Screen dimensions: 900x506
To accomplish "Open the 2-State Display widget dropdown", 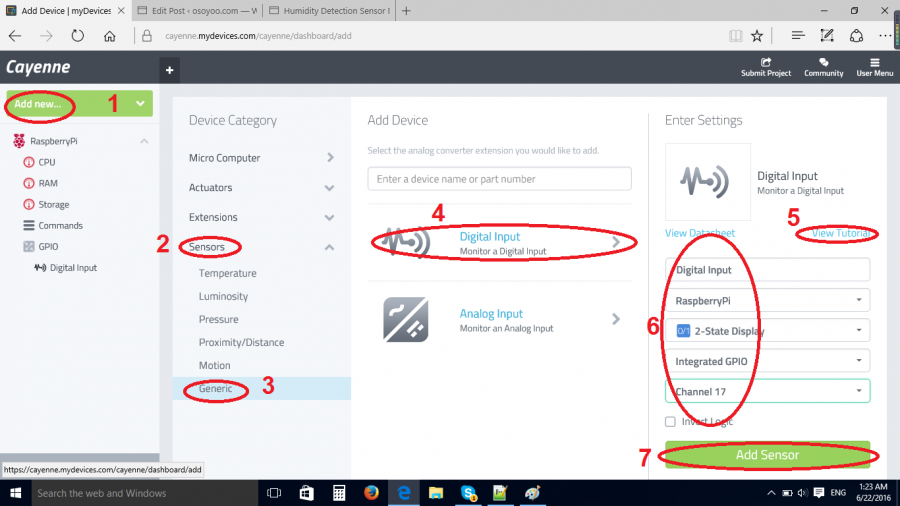I will coord(767,330).
